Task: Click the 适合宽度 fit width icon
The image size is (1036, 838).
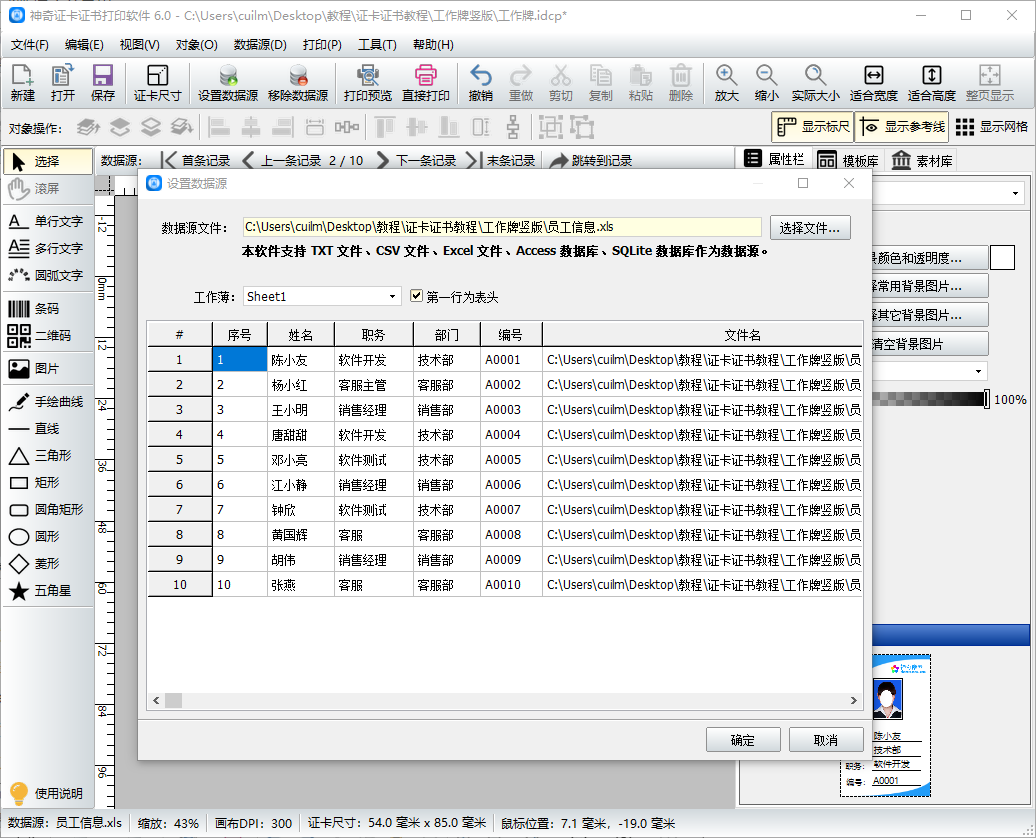Action: click(x=873, y=83)
